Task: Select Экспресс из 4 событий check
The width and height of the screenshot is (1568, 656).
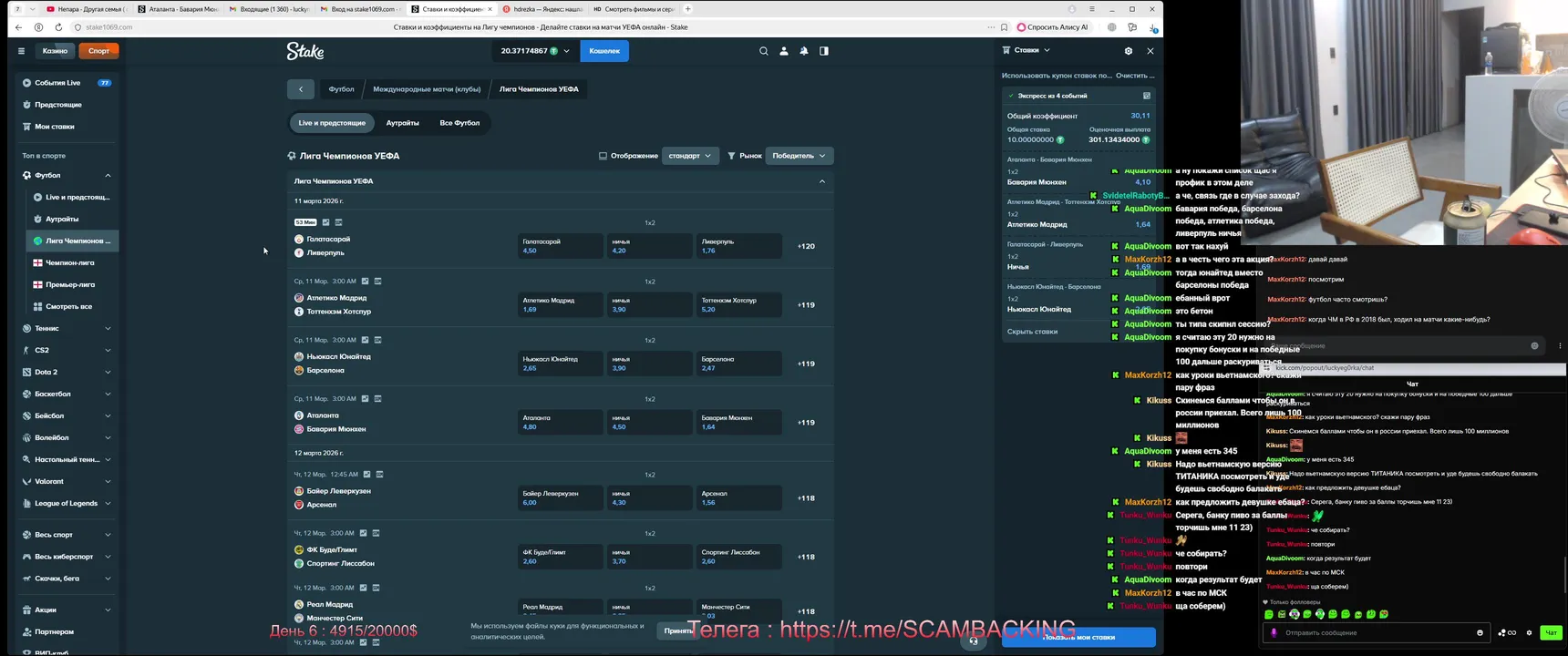Action: 1011,96
